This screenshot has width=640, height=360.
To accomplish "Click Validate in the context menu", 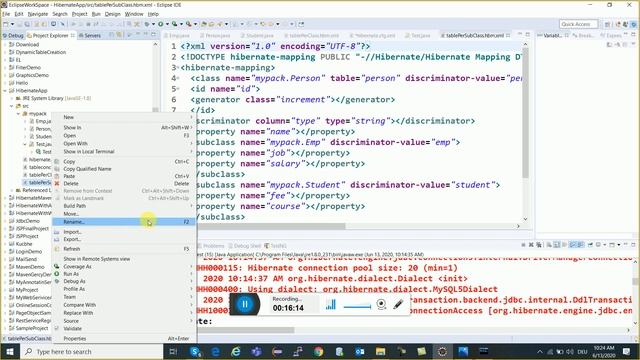I will pos(123,329).
